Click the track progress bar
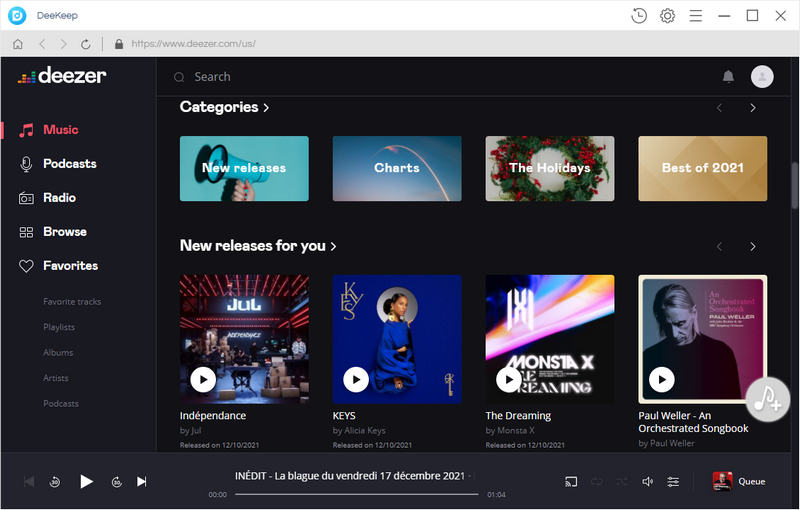This screenshot has height=510, width=800. pos(357,494)
